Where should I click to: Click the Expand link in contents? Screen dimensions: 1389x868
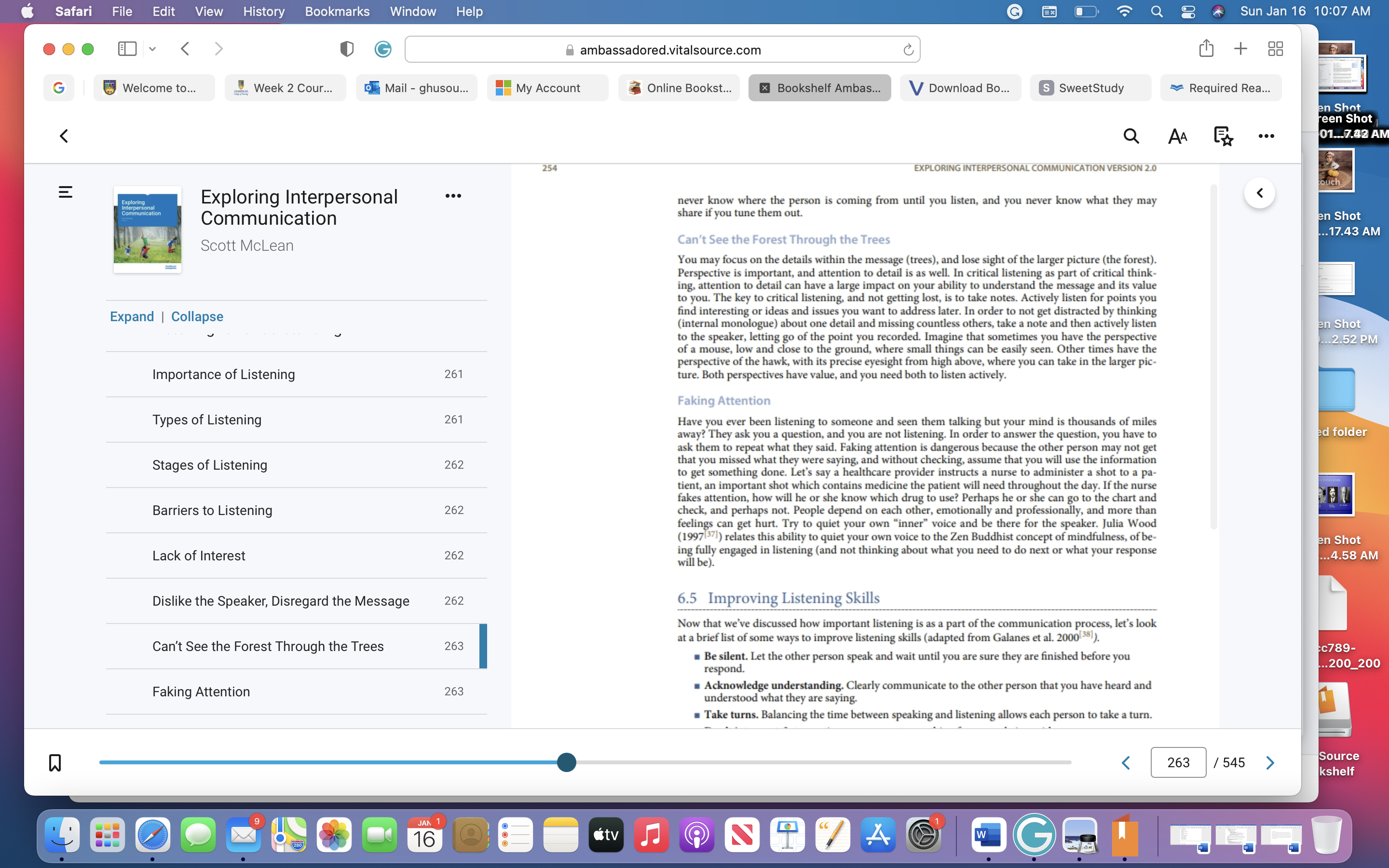point(132,316)
